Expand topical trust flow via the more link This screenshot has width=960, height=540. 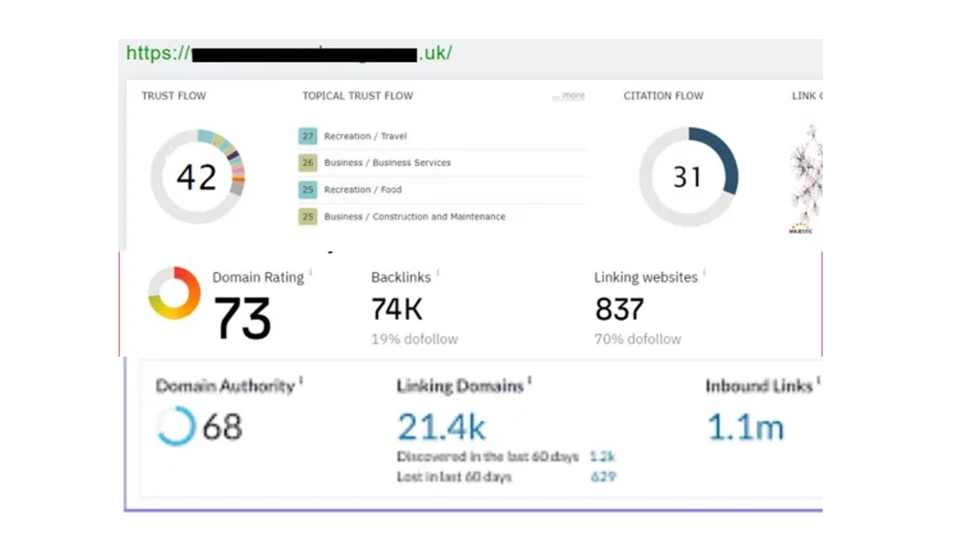click(569, 96)
